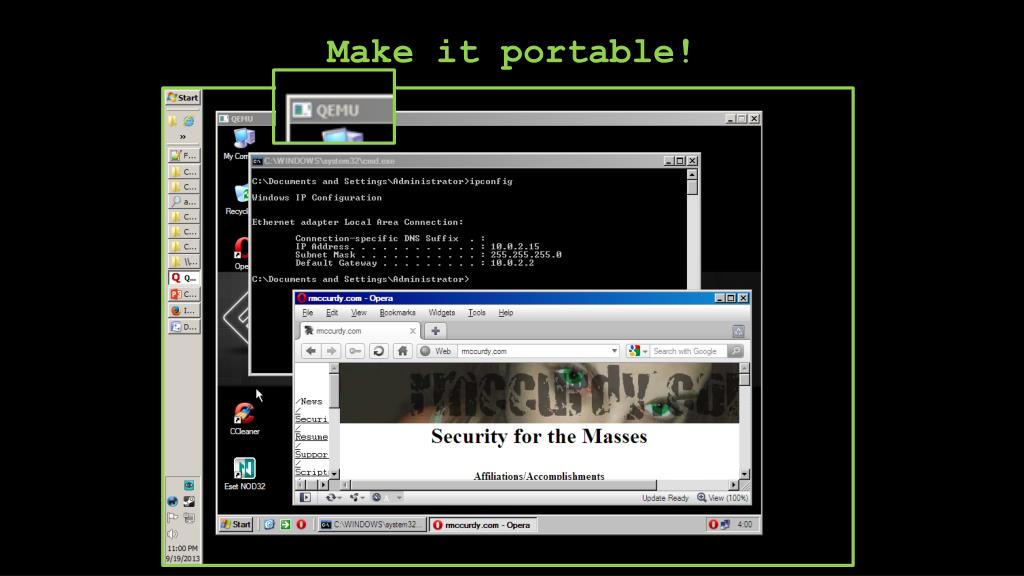Click the Wand key icon in Opera toolbar
The image size is (1024, 576).
point(355,351)
